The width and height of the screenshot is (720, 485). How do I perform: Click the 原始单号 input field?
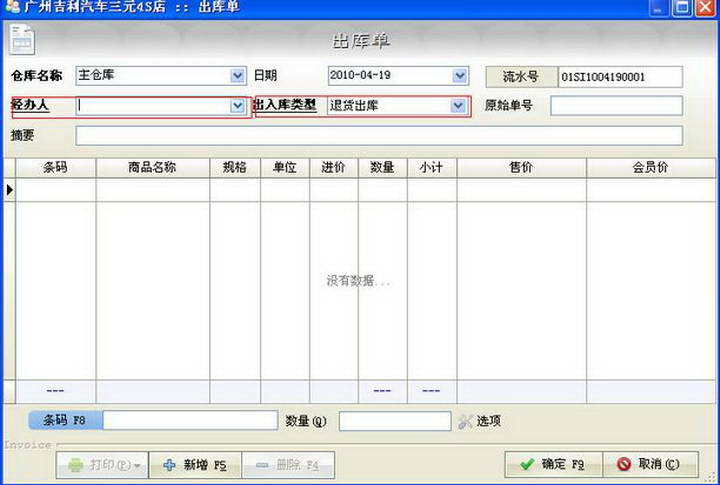tap(616, 106)
